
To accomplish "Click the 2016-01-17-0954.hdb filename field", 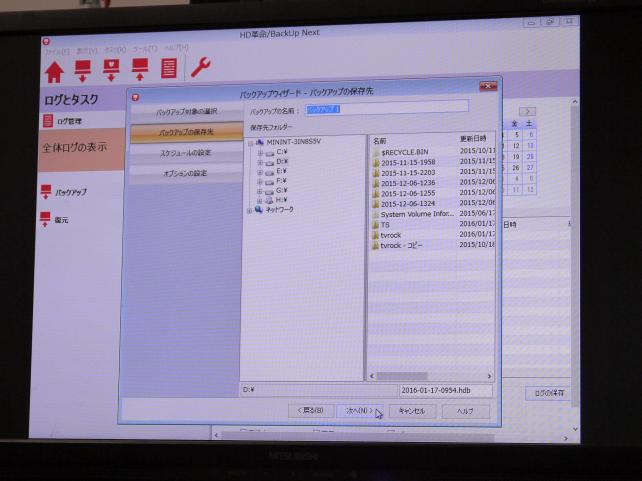I will coord(446,390).
